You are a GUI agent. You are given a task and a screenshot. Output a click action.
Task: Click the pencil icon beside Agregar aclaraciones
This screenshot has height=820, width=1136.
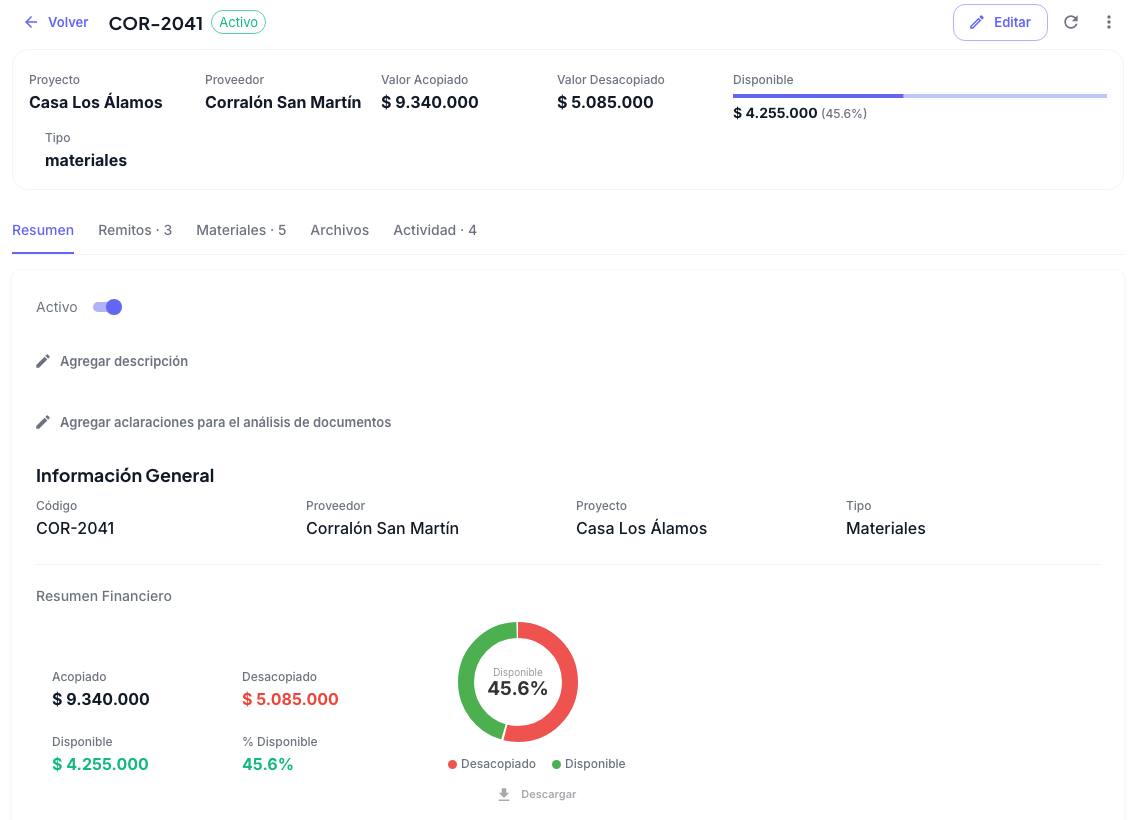point(43,422)
